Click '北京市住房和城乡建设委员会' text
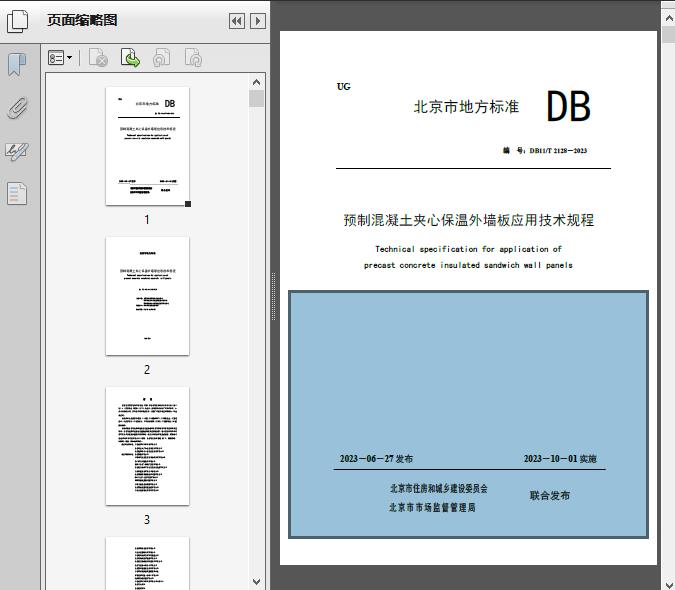This screenshot has width=675, height=590. pos(439,488)
